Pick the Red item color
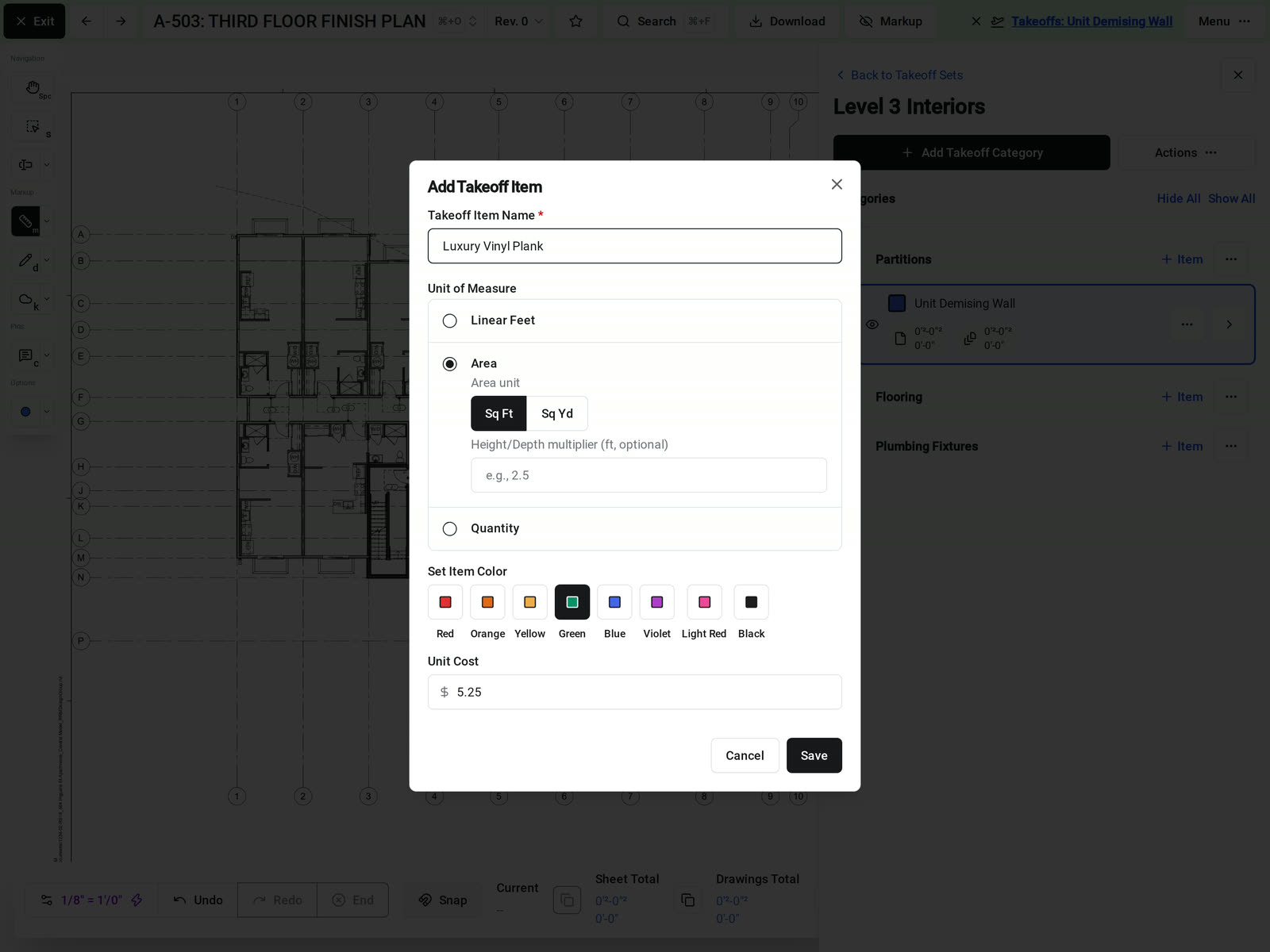The image size is (1270, 952). point(445,602)
